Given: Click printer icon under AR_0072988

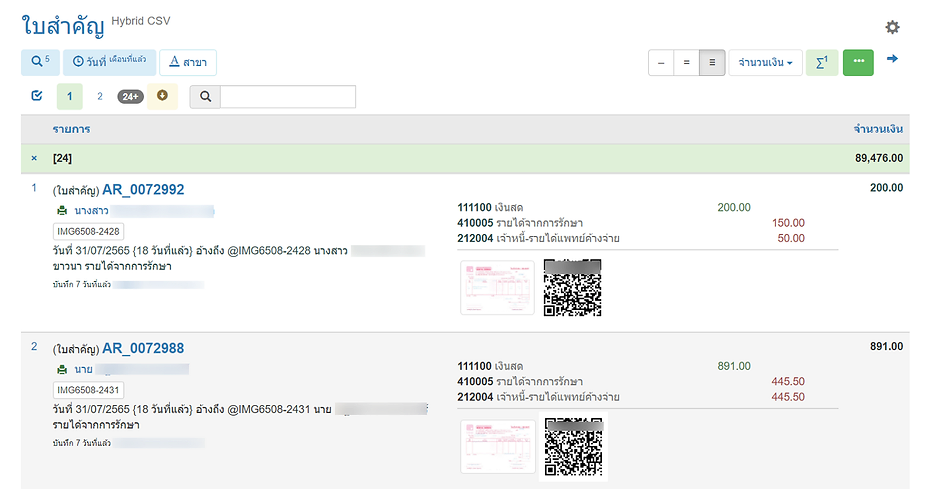Looking at the screenshot, I should click(62, 370).
